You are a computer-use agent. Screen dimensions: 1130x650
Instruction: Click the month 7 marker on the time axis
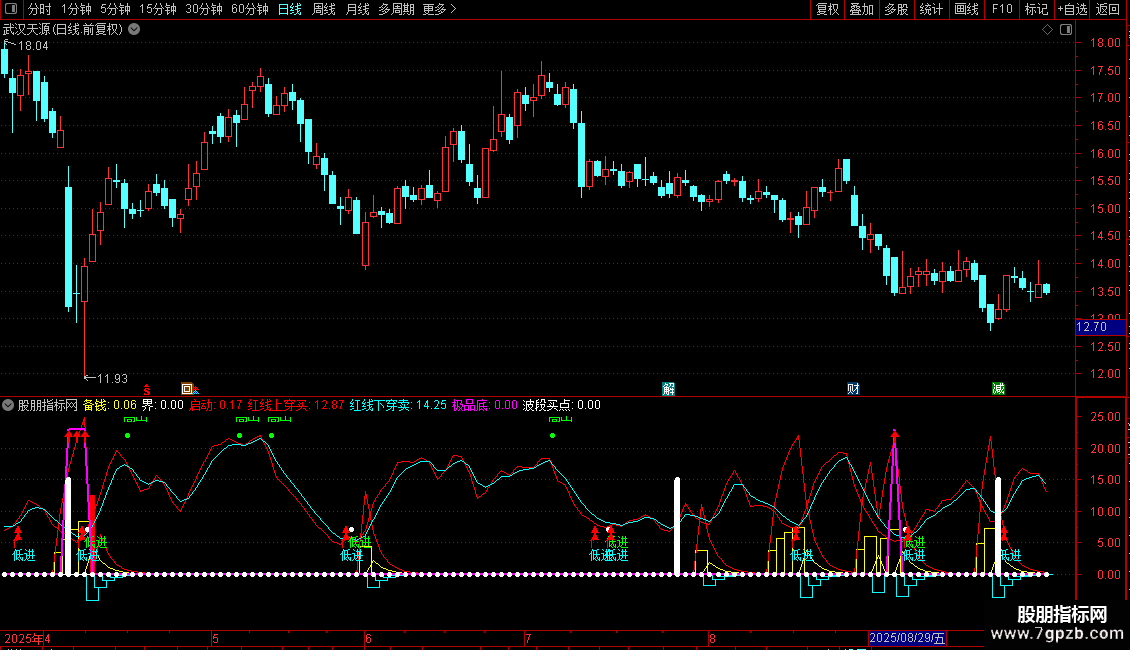[528, 638]
